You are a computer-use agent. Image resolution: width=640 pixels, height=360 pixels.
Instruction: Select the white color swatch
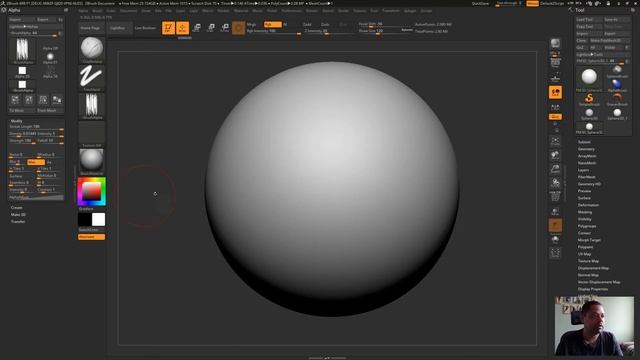(98, 220)
